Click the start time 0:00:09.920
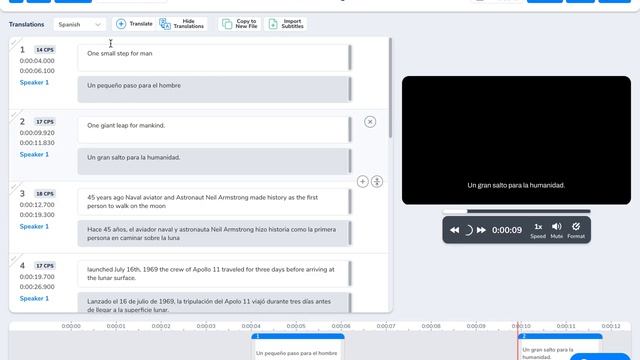Viewport: 640px width, 360px height. [x=37, y=133]
